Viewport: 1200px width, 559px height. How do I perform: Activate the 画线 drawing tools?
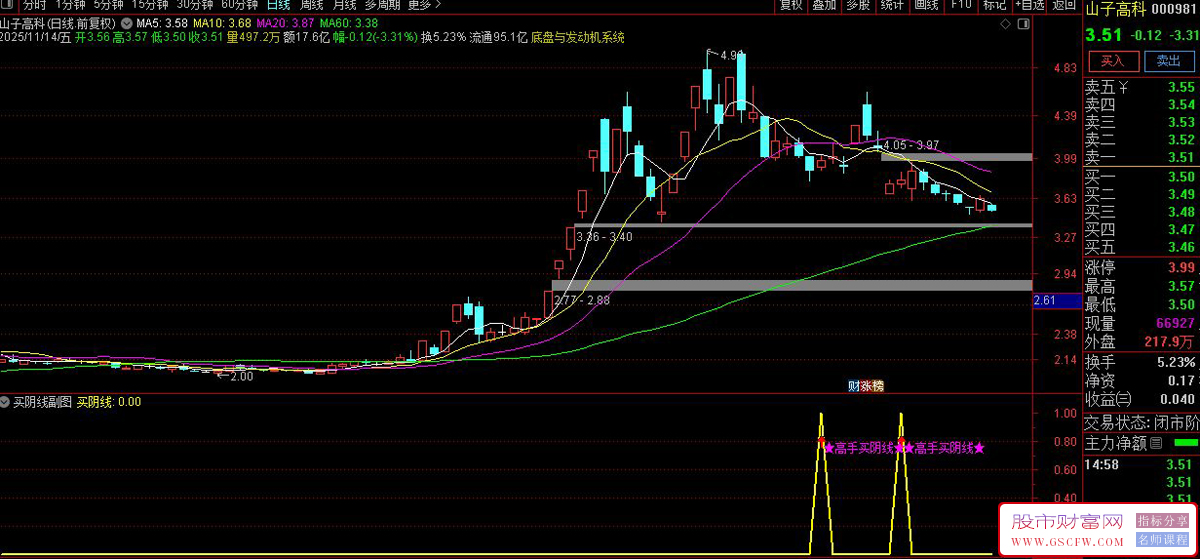point(926,5)
